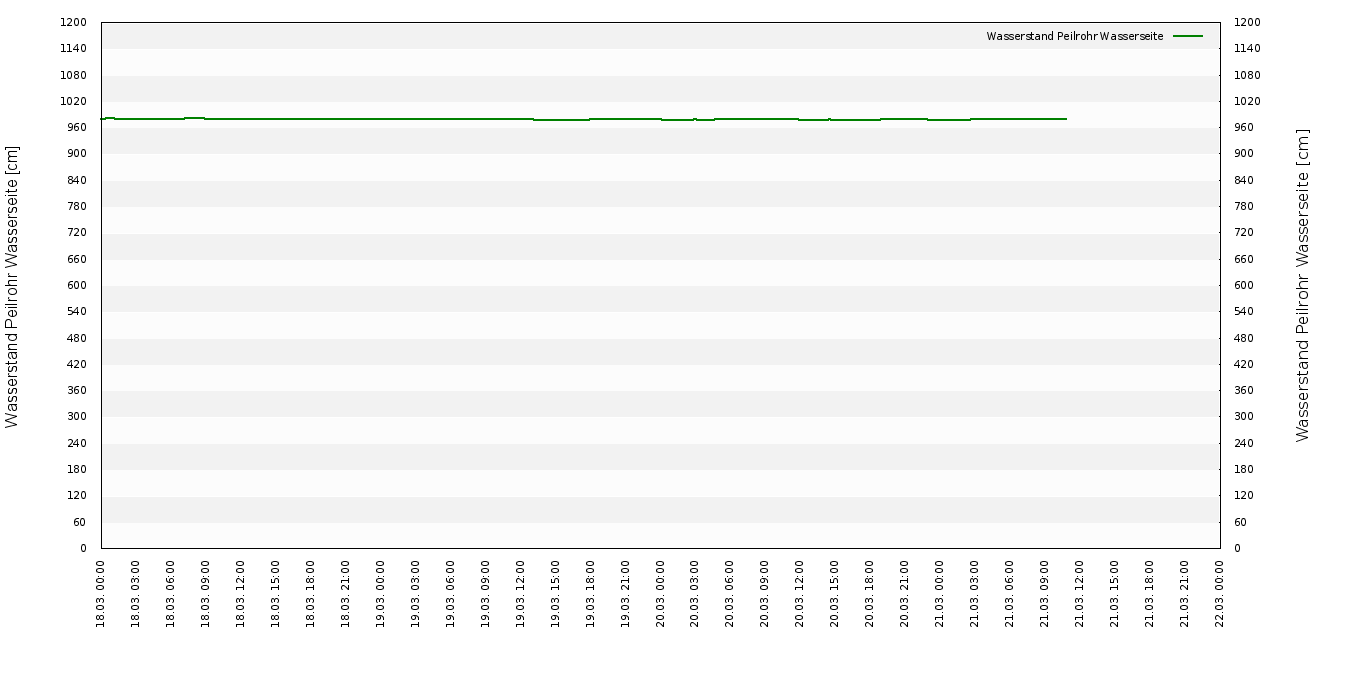Viewport: 1350px width, 700px height.
Task: Click the green line sample in the legend
Action: [1188, 36]
